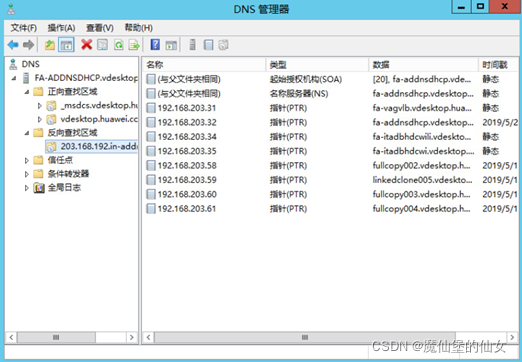Click the Up one level folder icon
The height and width of the screenshot is (362, 522).
point(50,45)
